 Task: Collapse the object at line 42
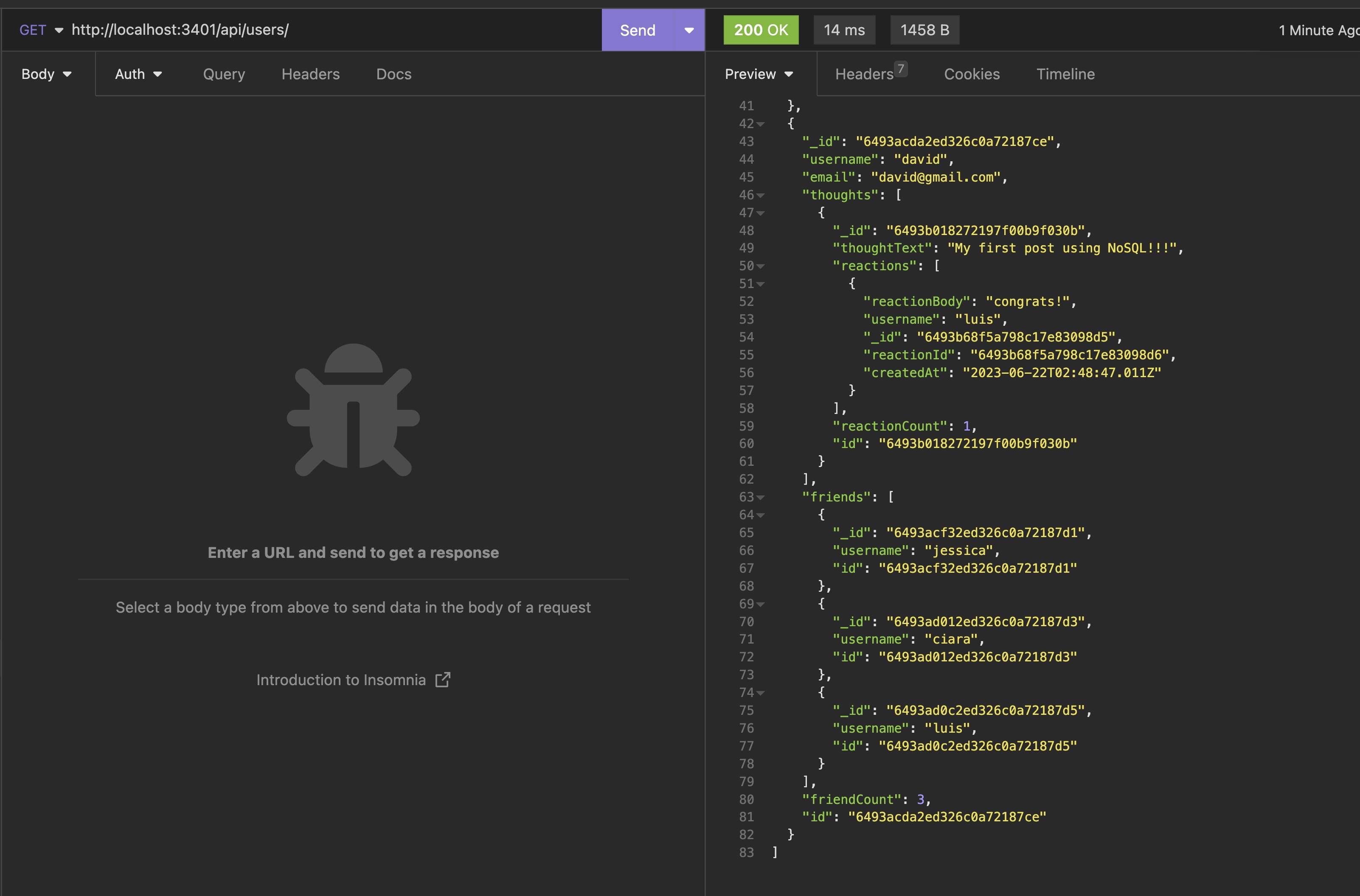click(760, 124)
